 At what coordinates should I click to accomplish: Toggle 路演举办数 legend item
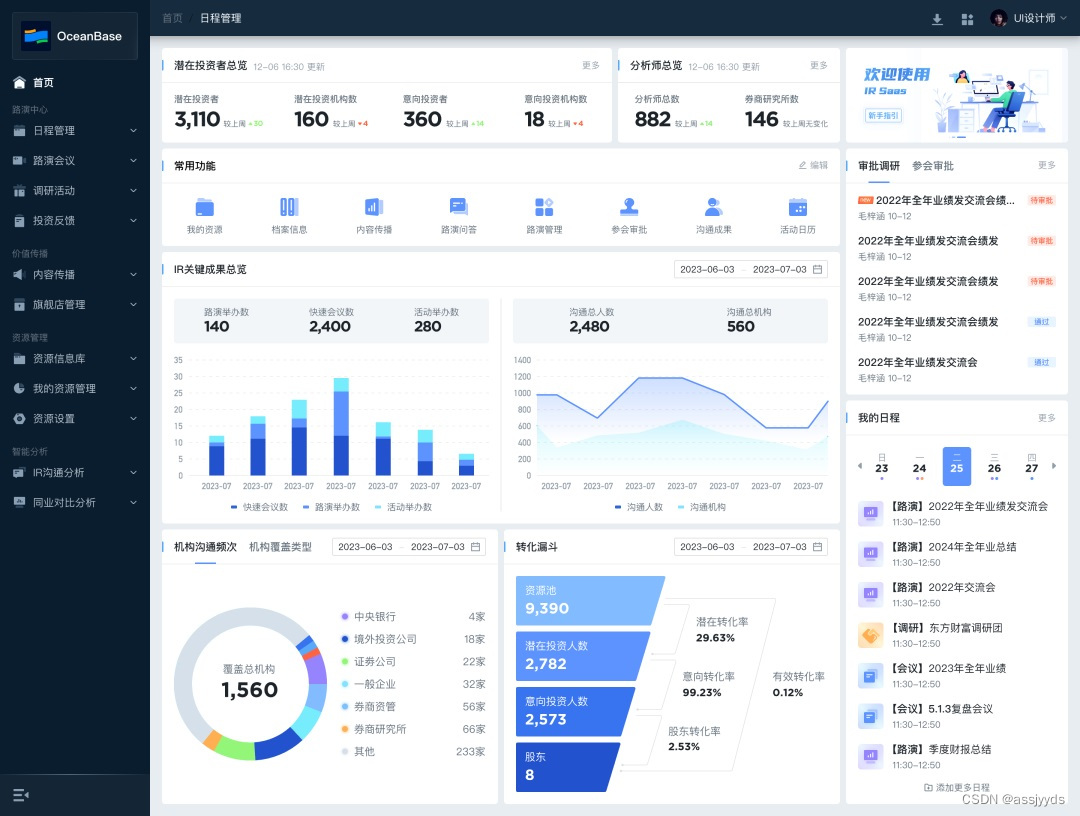coord(331,507)
